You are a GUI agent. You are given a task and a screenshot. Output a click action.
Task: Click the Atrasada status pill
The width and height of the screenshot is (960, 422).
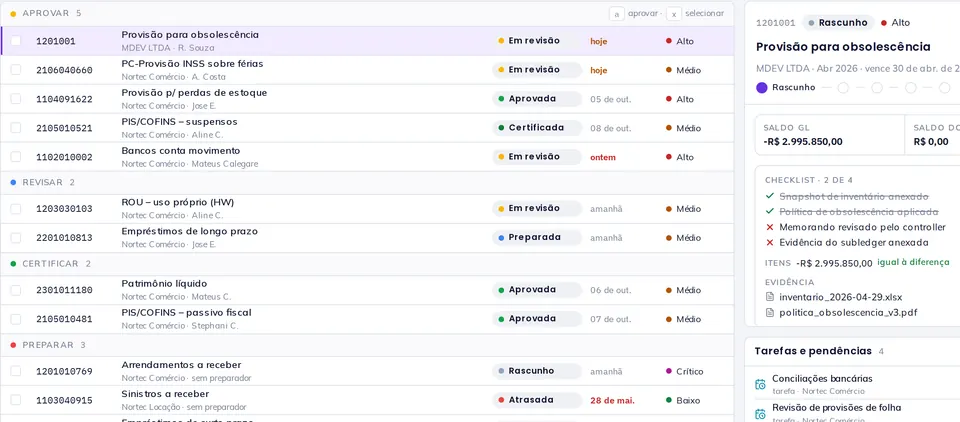pyautogui.click(x=536, y=400)
